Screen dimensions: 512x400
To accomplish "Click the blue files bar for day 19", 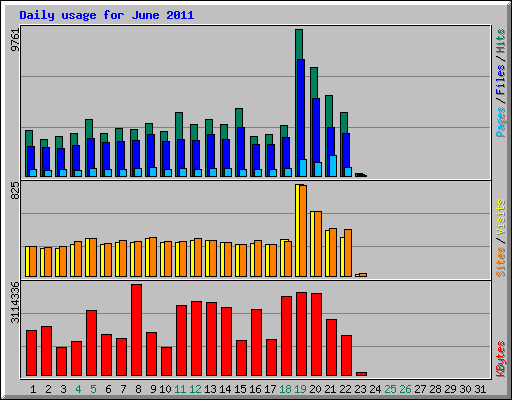I will pos(301,110).
